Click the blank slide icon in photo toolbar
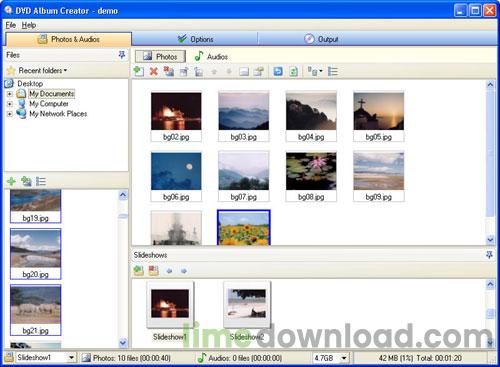Image resolution: width=500 pixels, height=367 pixels. [244, 71]
